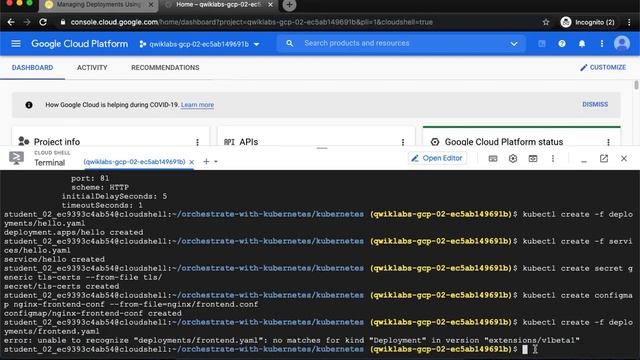The height and width of the screenshot is (360, 640).
Task: Dismiss the COVID-19 banner
Action: pos(595,104)
